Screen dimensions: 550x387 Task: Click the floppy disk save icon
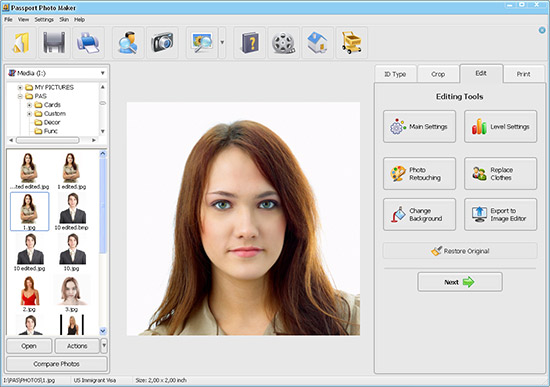tap(54, 43)
